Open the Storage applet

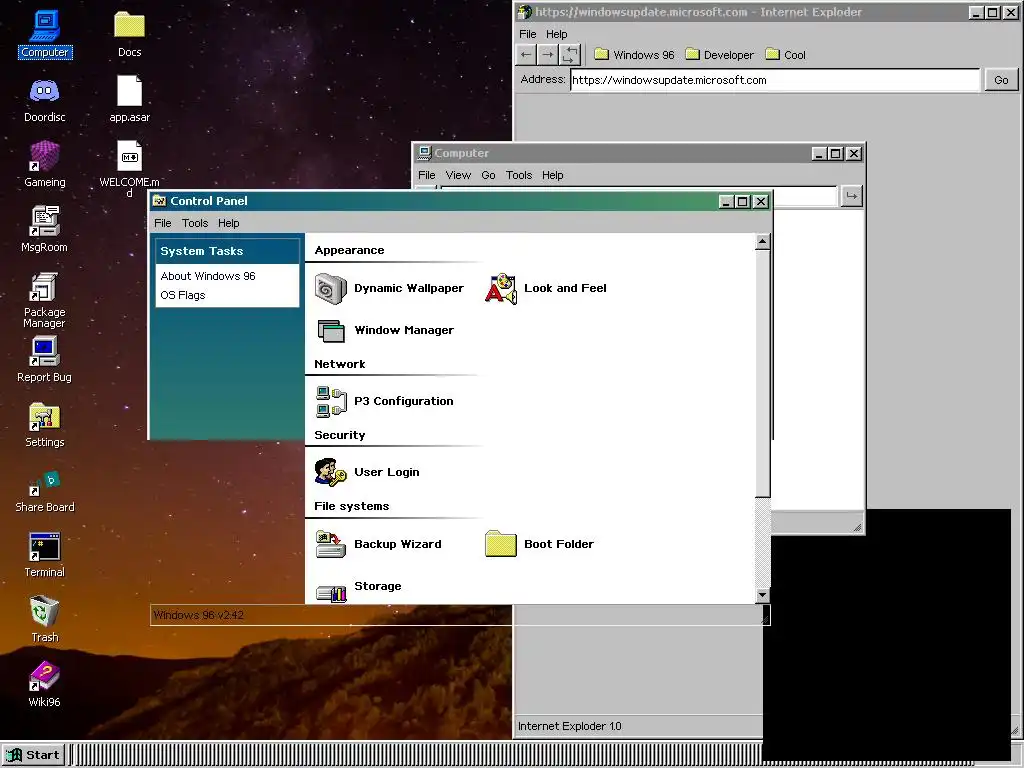(358, 590)
